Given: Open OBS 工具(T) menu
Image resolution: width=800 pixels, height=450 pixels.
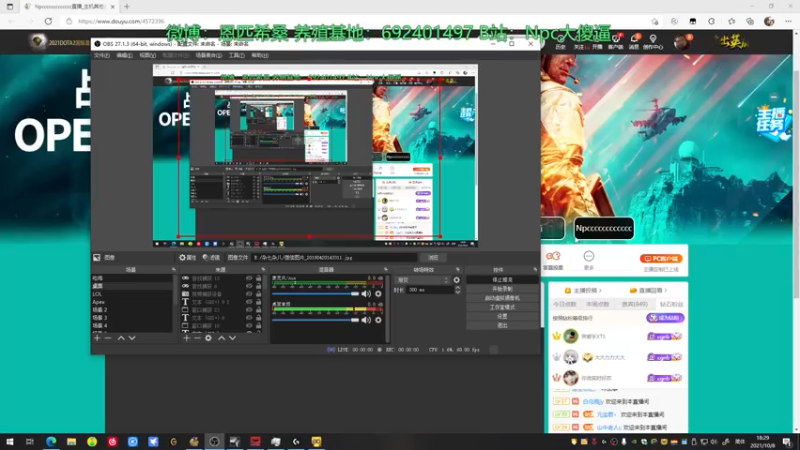Looking at the screenshot, I should coord(237,55).
